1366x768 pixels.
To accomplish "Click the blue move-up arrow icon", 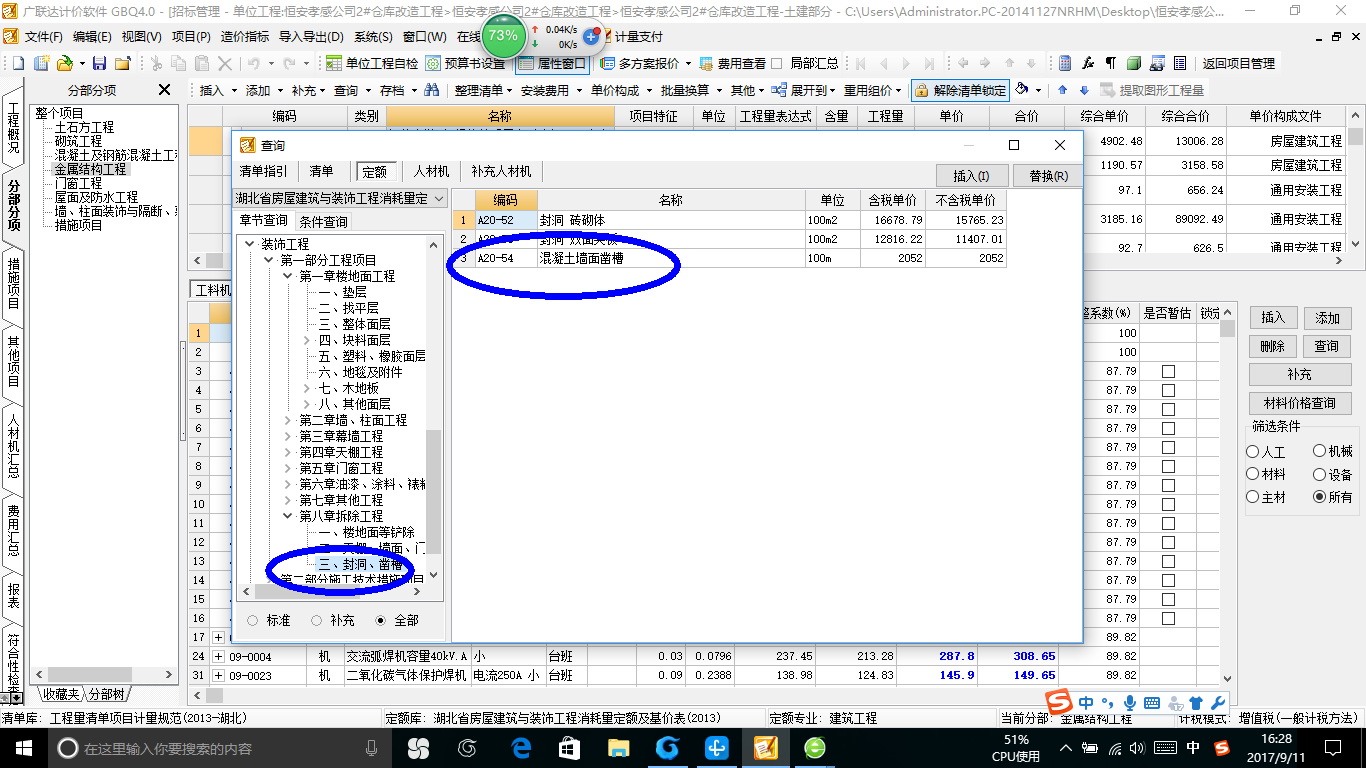I will 1062,90.
